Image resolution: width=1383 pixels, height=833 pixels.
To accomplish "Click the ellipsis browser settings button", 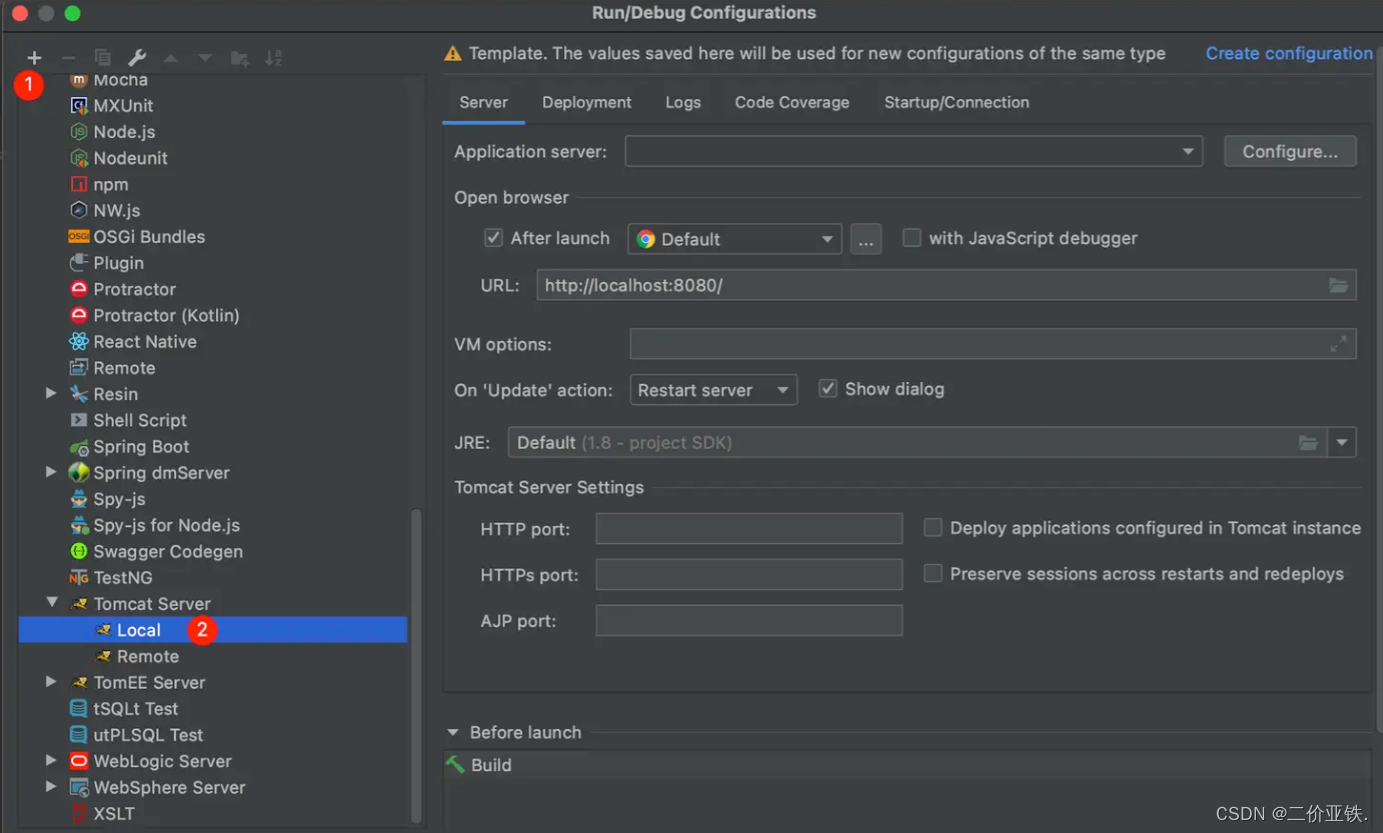I will click(866, 240).
